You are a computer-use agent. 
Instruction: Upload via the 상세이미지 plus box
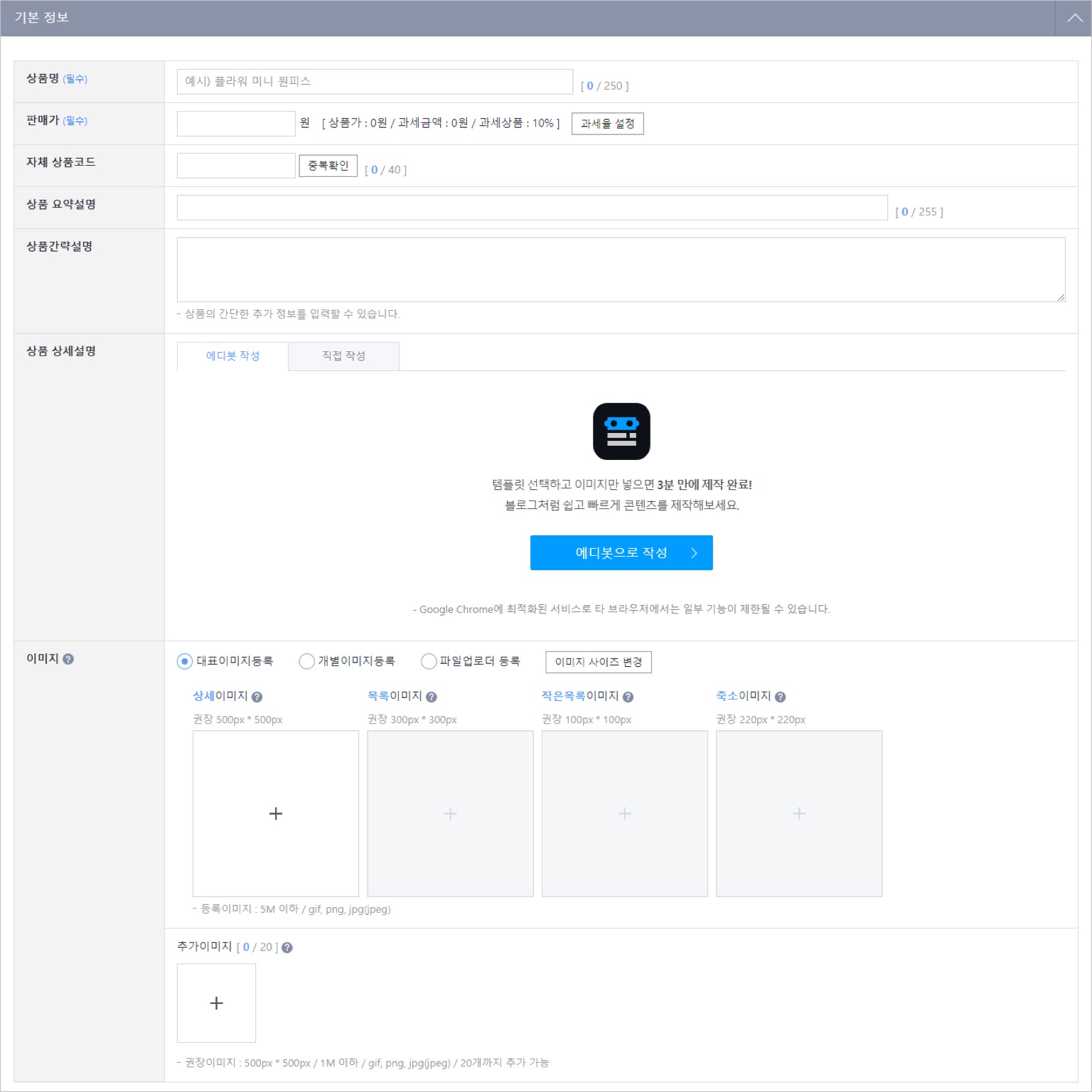pos(276,813)
